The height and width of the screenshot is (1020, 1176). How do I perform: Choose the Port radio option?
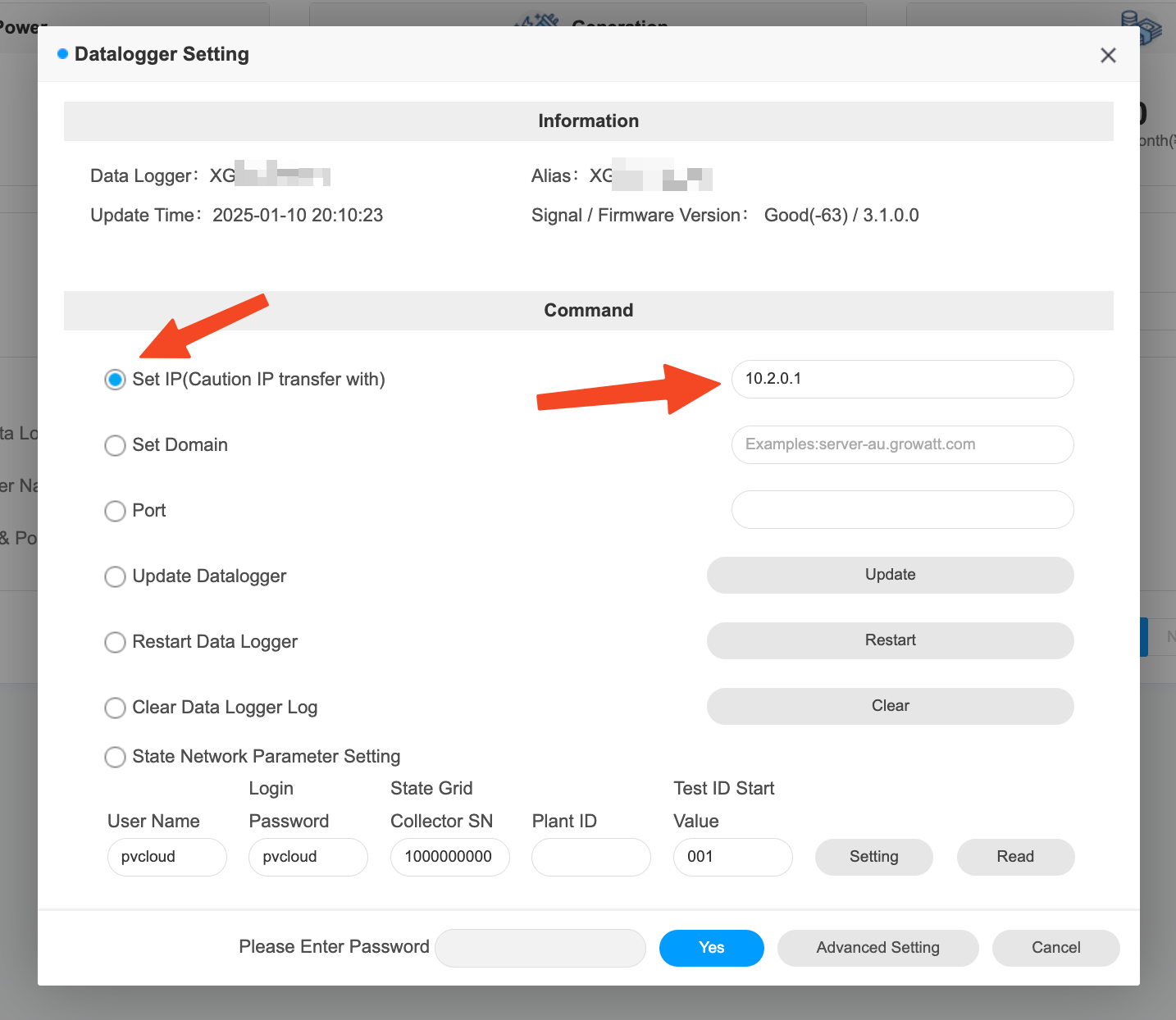(116, 511)
